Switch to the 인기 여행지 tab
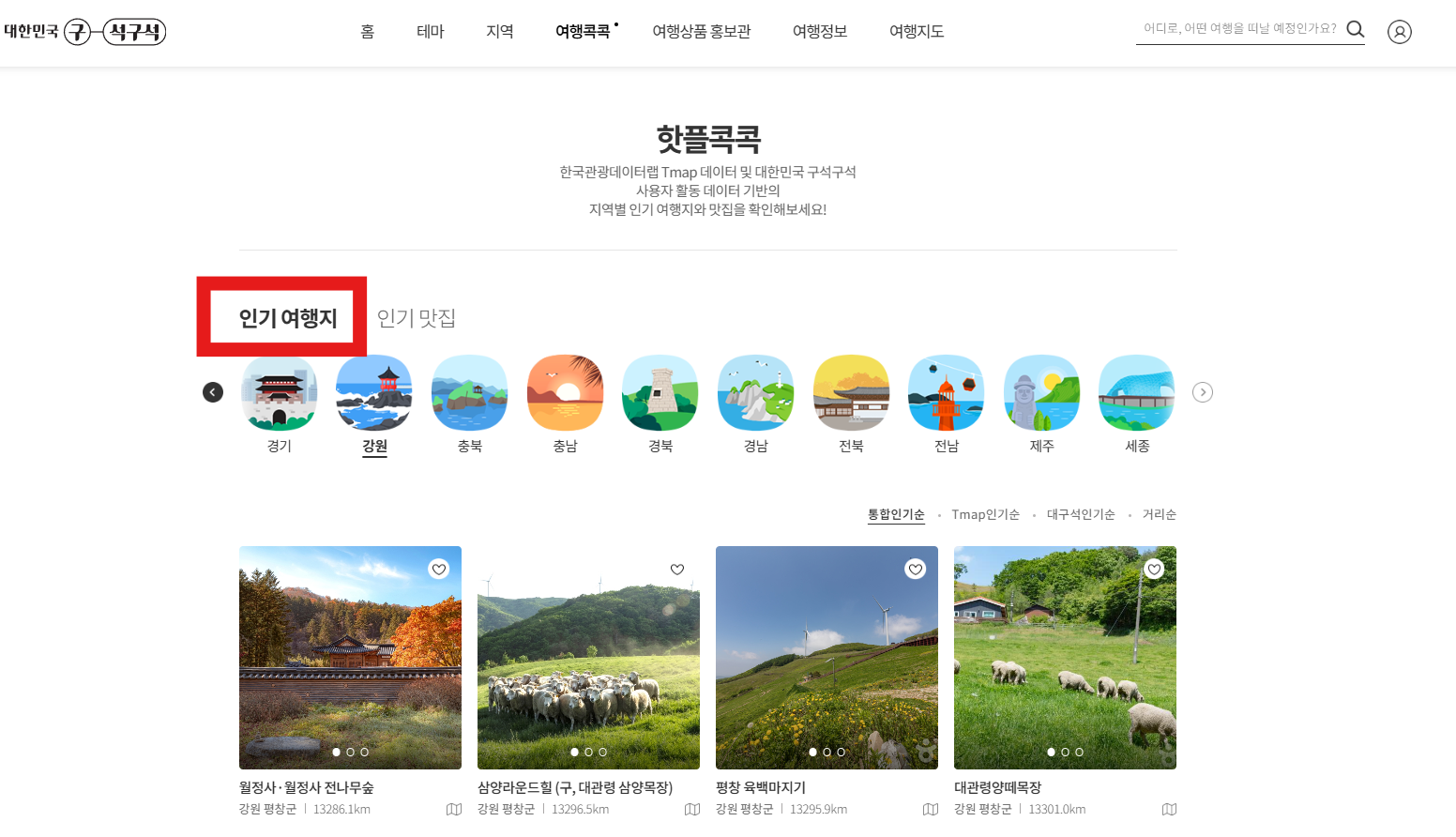This screenshot has width=1456, height=837. coord(288,318)
